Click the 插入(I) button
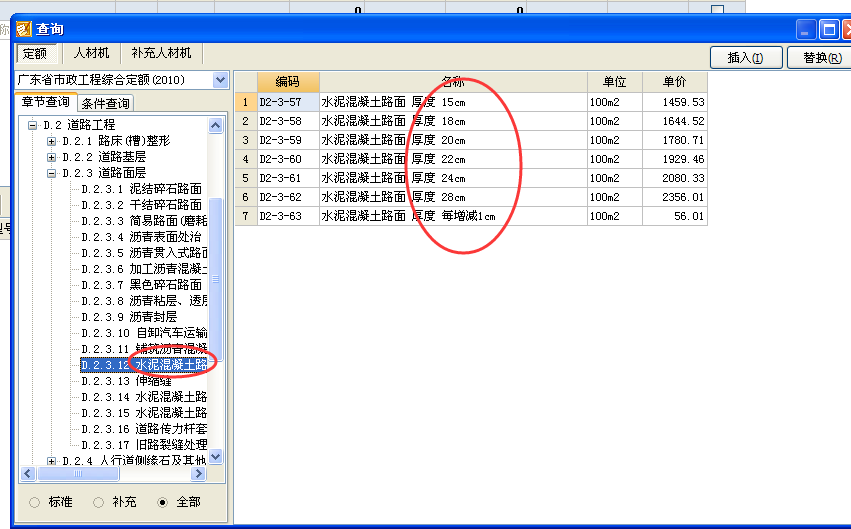The width and height of the screenshot is (851, 529). pyautogui.click(x=746, y=58)
